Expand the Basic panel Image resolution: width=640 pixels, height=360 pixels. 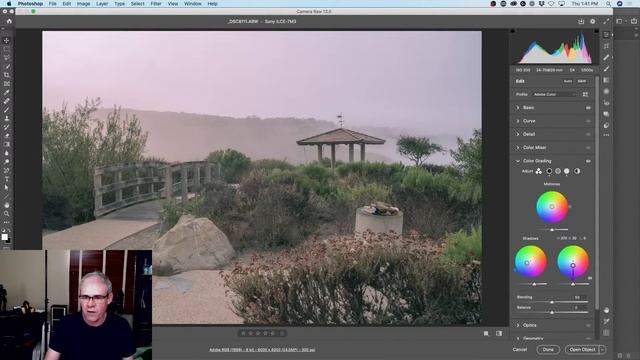pyautogui.click(x=518, y=108)
